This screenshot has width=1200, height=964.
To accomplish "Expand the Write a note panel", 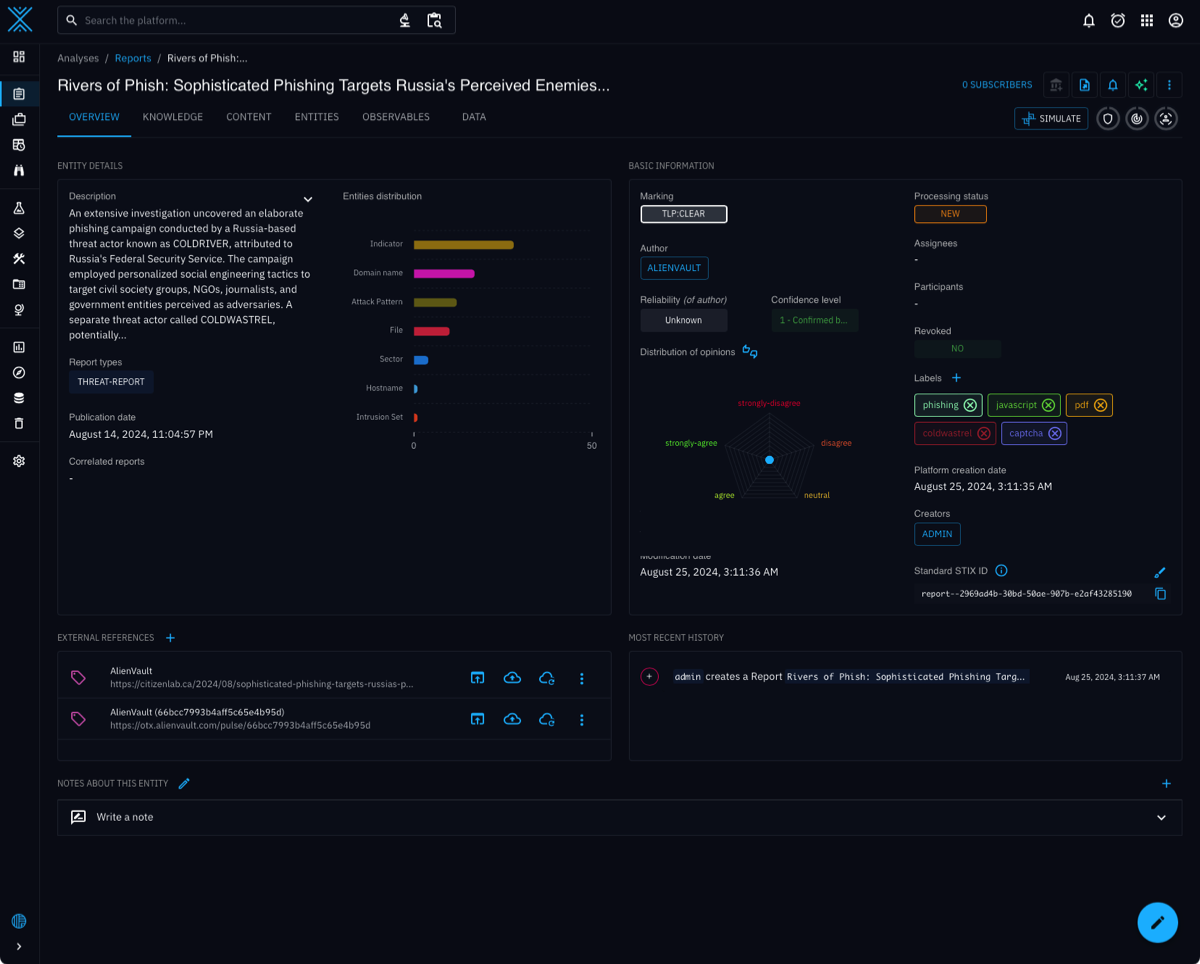I will 1161,818.
